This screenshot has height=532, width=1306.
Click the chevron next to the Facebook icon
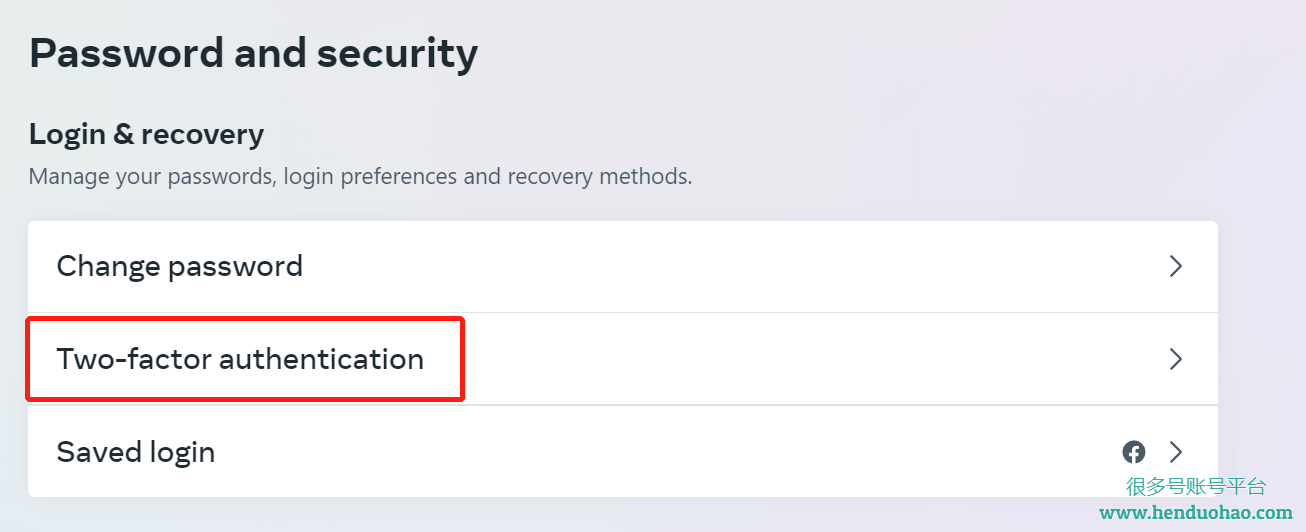click(x=1176, y=452)
